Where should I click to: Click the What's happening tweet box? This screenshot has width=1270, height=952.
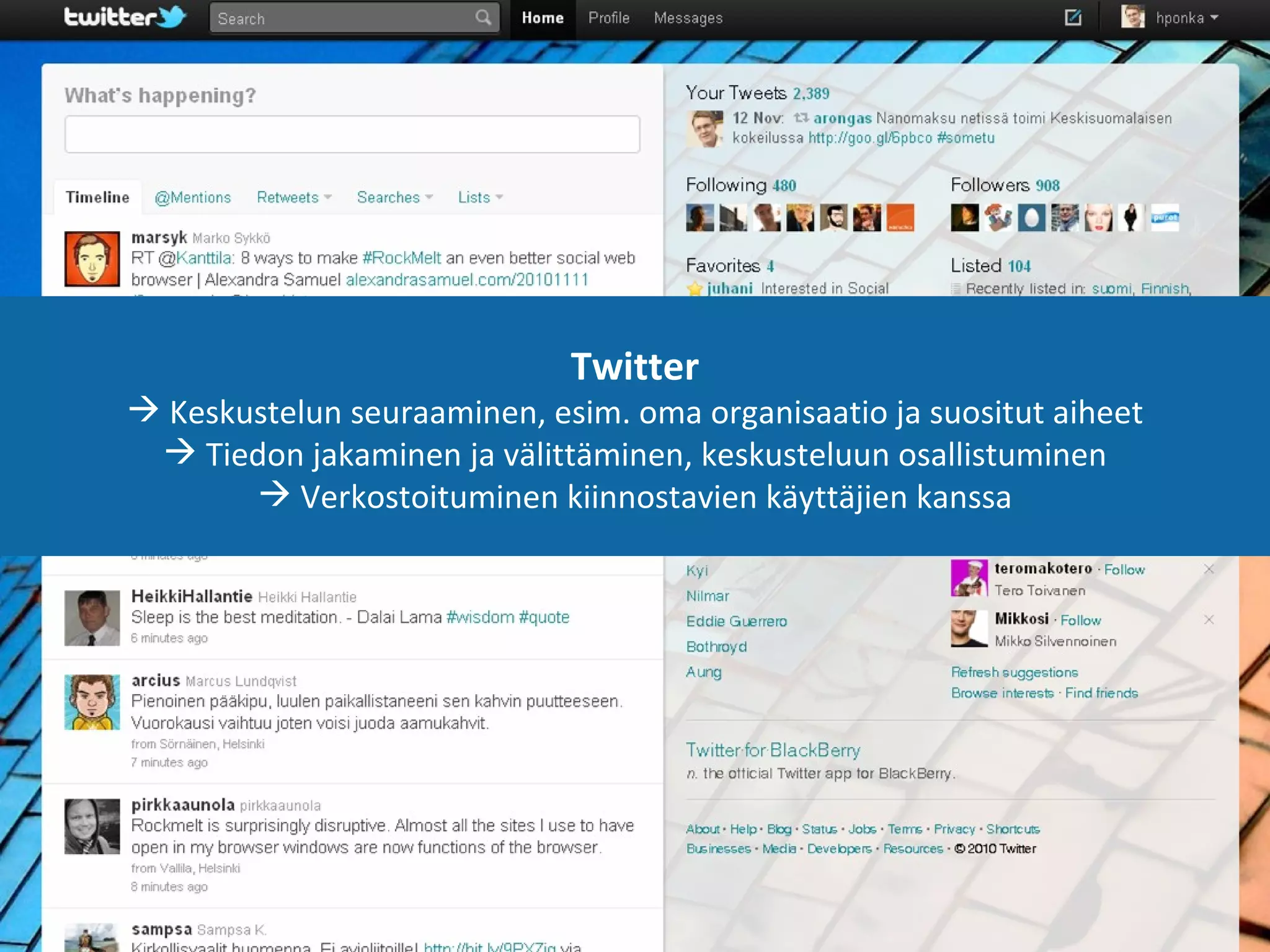(352, 134)
